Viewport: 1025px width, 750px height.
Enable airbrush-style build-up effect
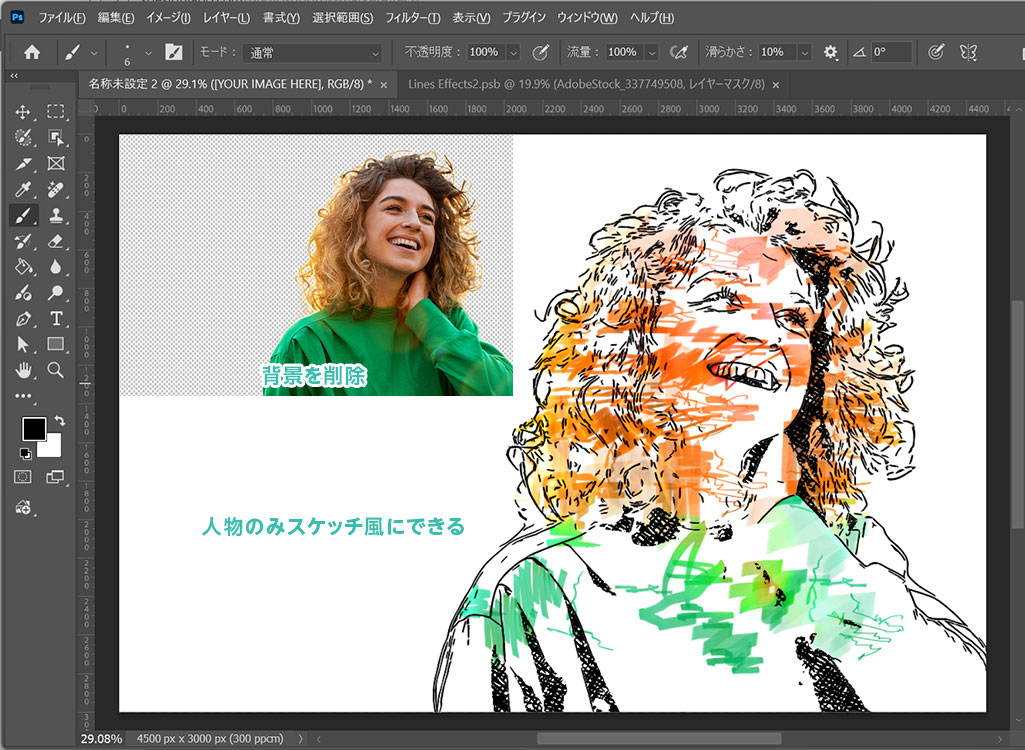[x=679, y=52]
